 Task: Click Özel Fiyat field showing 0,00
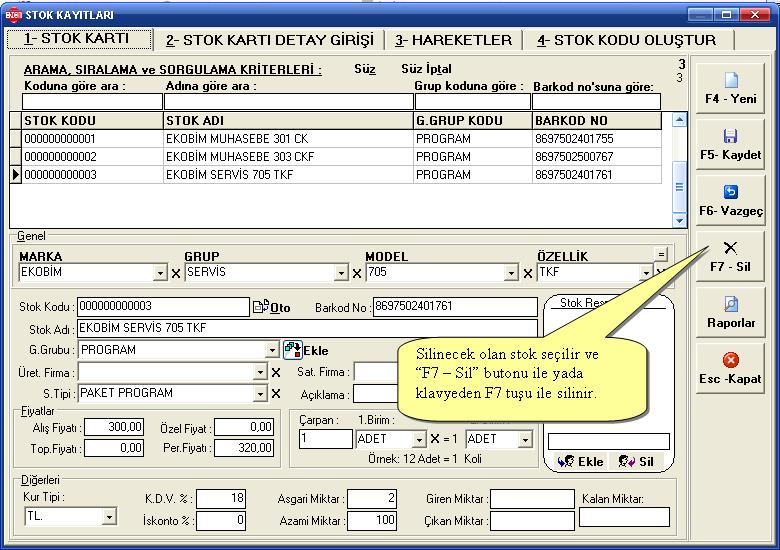coord(244,427)
